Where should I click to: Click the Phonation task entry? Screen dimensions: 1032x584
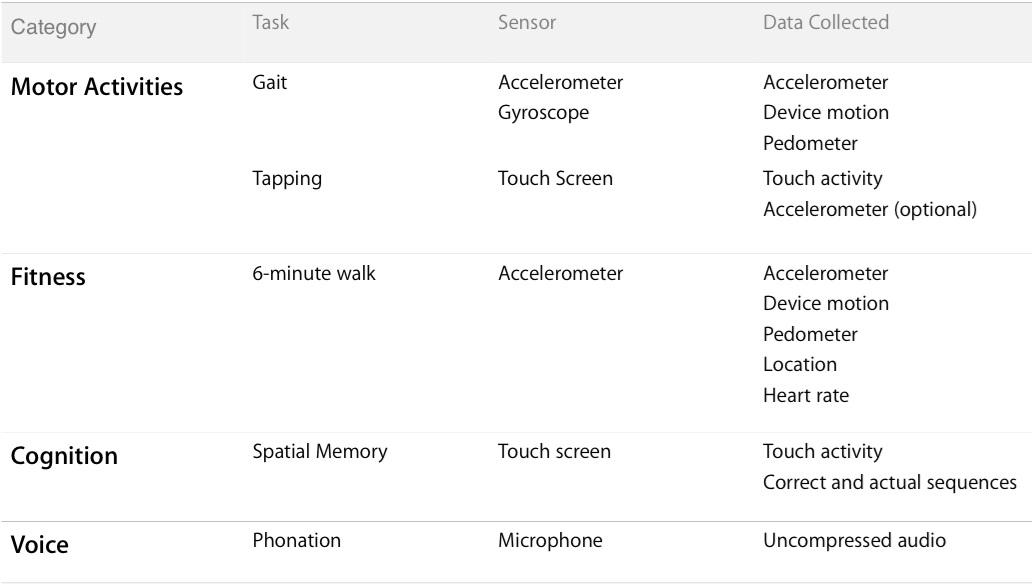(x=296, y=541)
